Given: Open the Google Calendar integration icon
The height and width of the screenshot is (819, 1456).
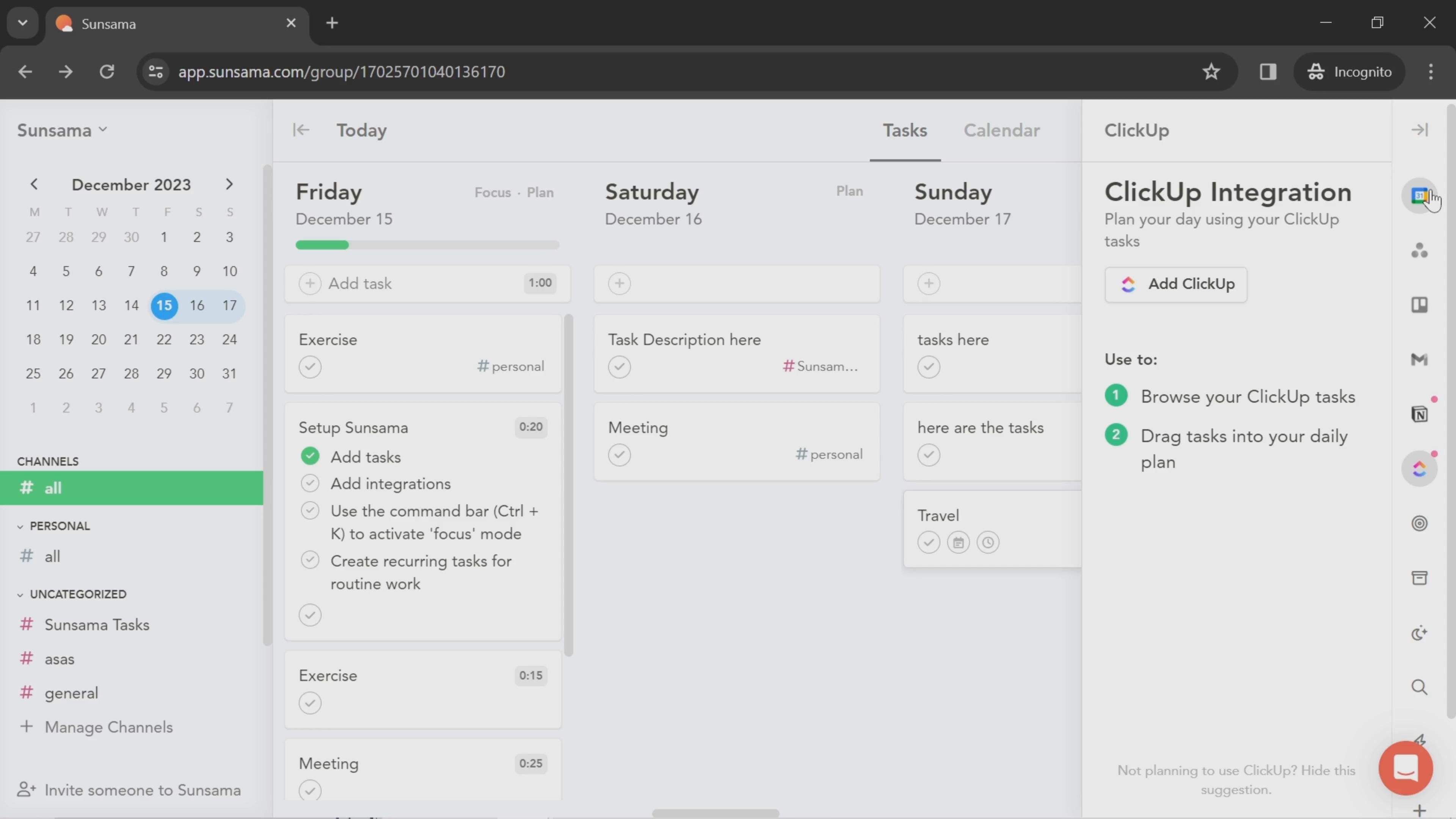Looking at the screenshot, I should pos(1419,196).
